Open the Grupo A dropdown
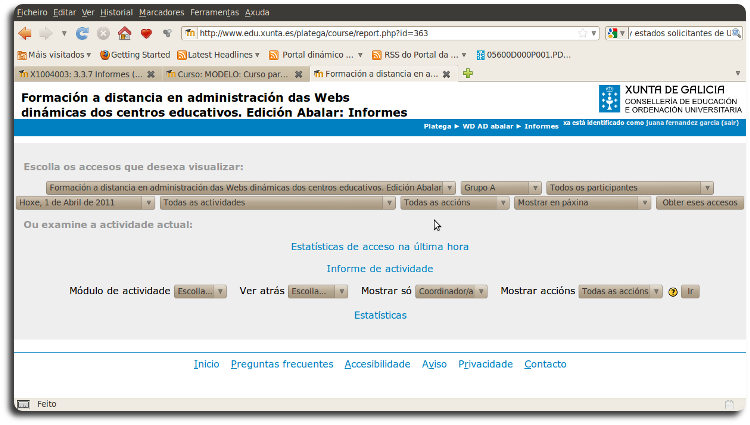The width and height of the screenshot is (750, 425). [x=500, y=187]
